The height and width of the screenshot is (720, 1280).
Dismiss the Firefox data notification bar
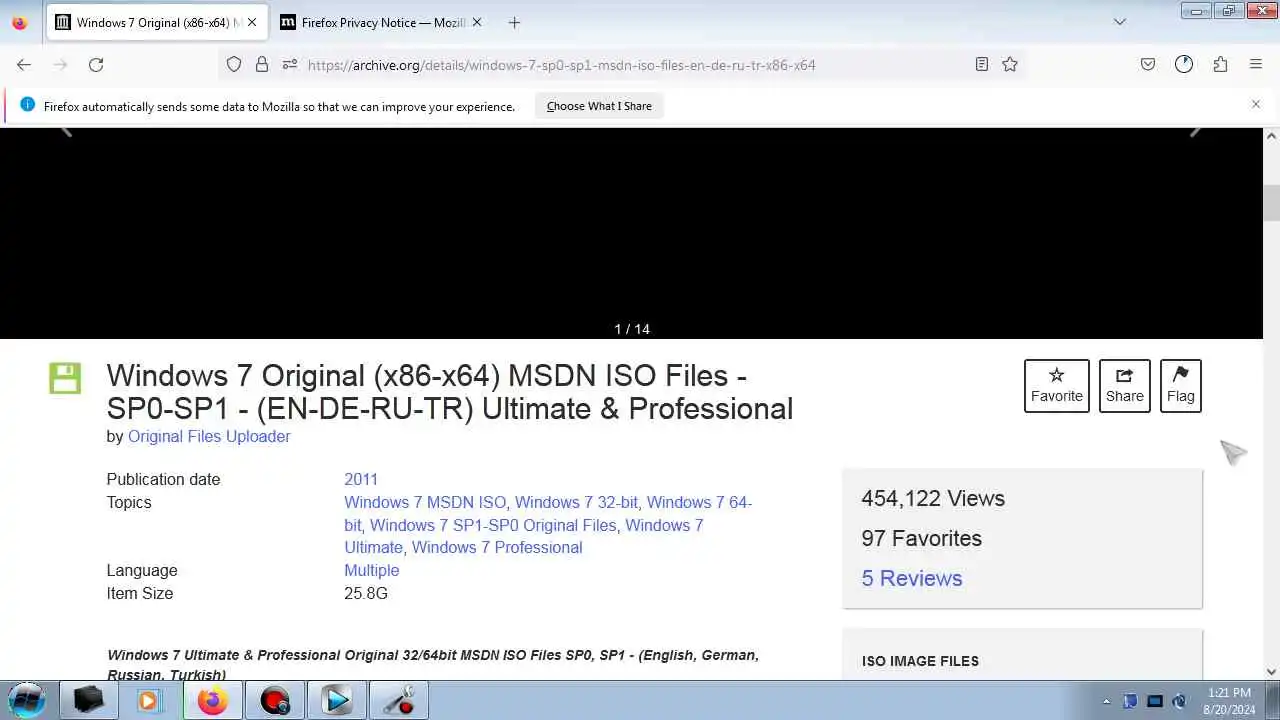1256,104
